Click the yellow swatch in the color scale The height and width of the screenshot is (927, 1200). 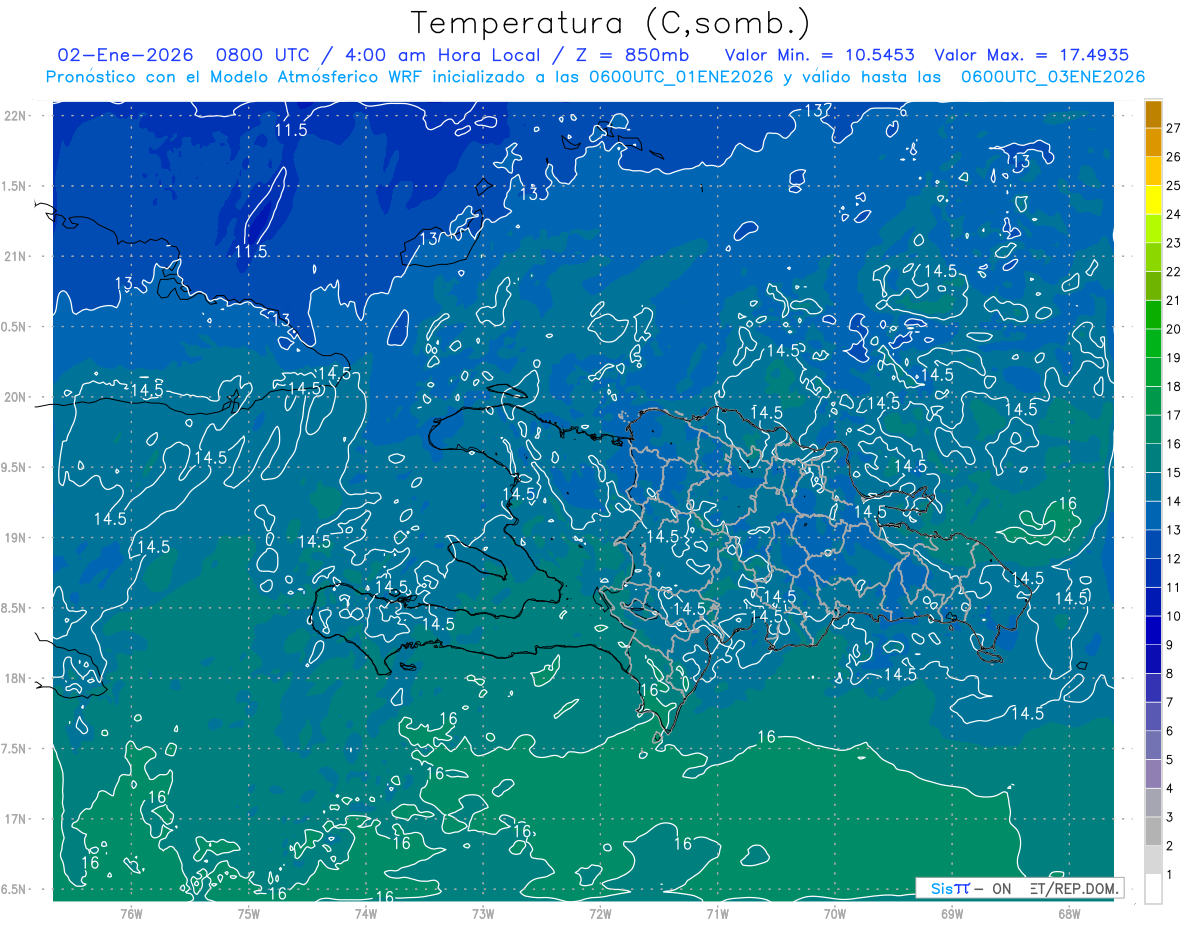(1153, 201)
